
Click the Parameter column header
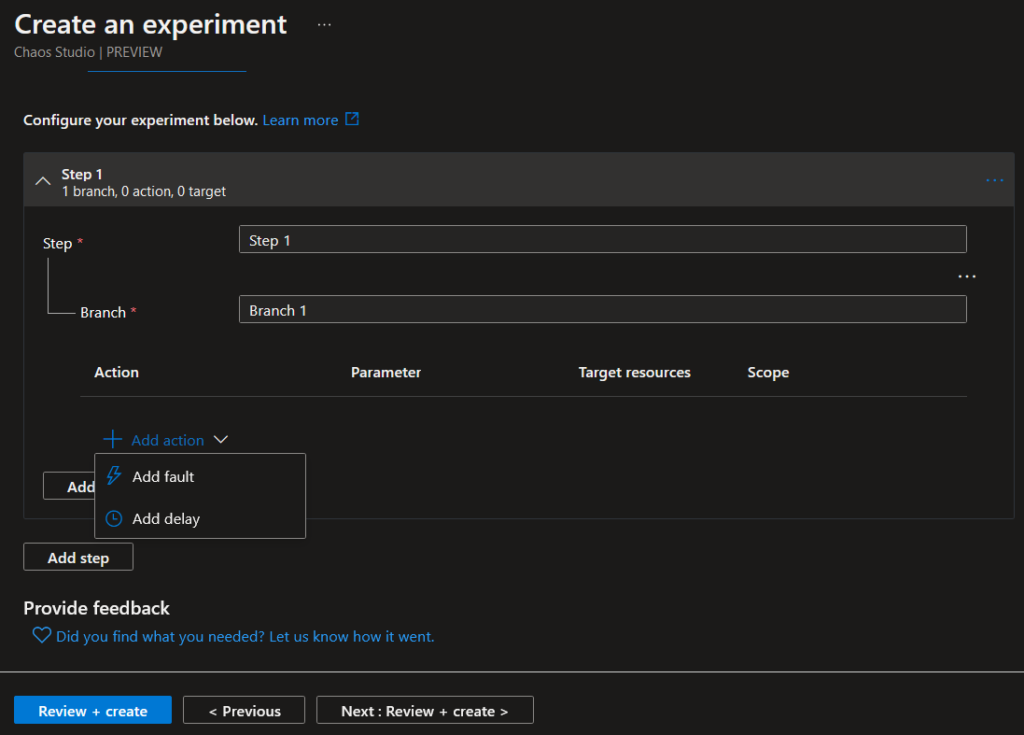[x=386, y=372]
